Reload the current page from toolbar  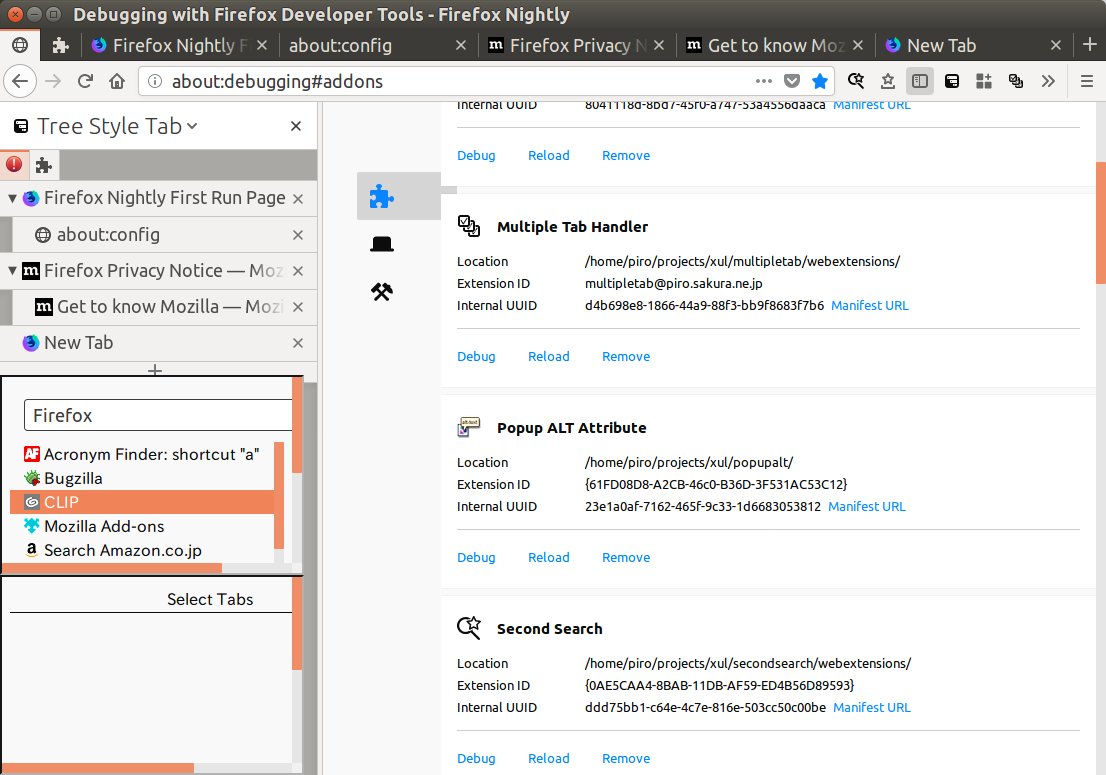point(85,81)
